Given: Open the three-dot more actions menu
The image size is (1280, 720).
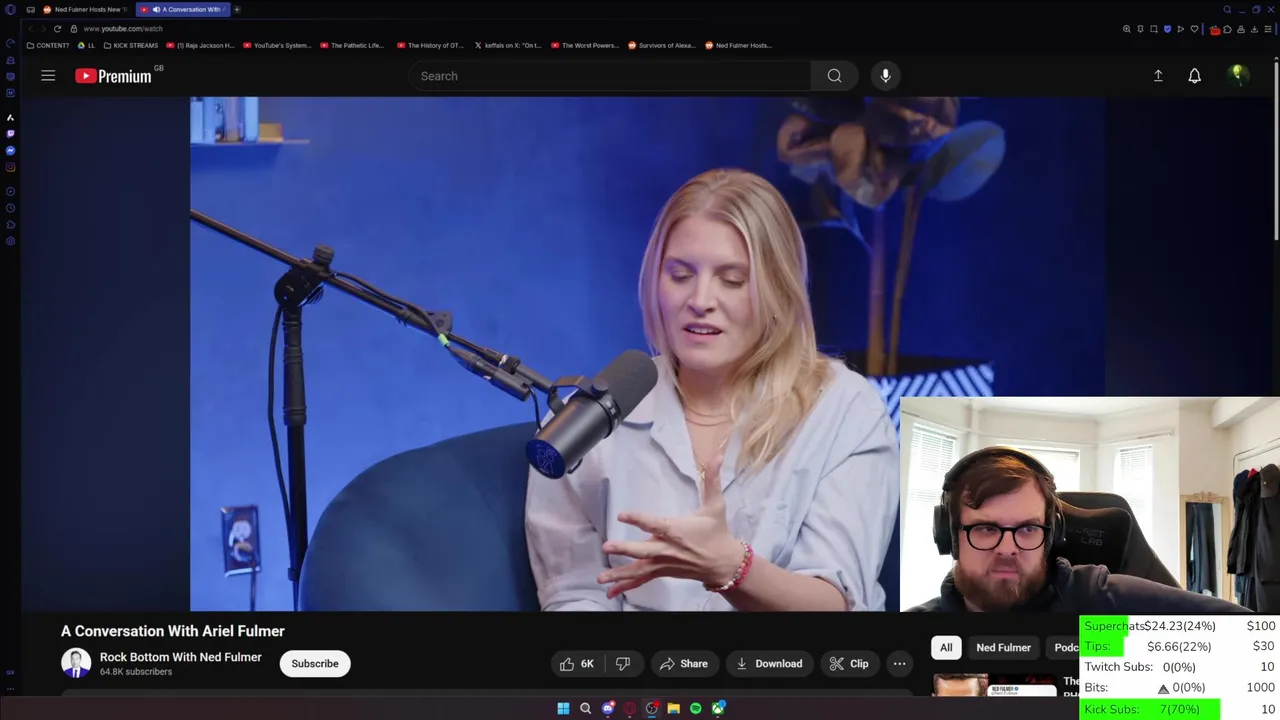Looking at the screenshot, I should coord(899,664).
